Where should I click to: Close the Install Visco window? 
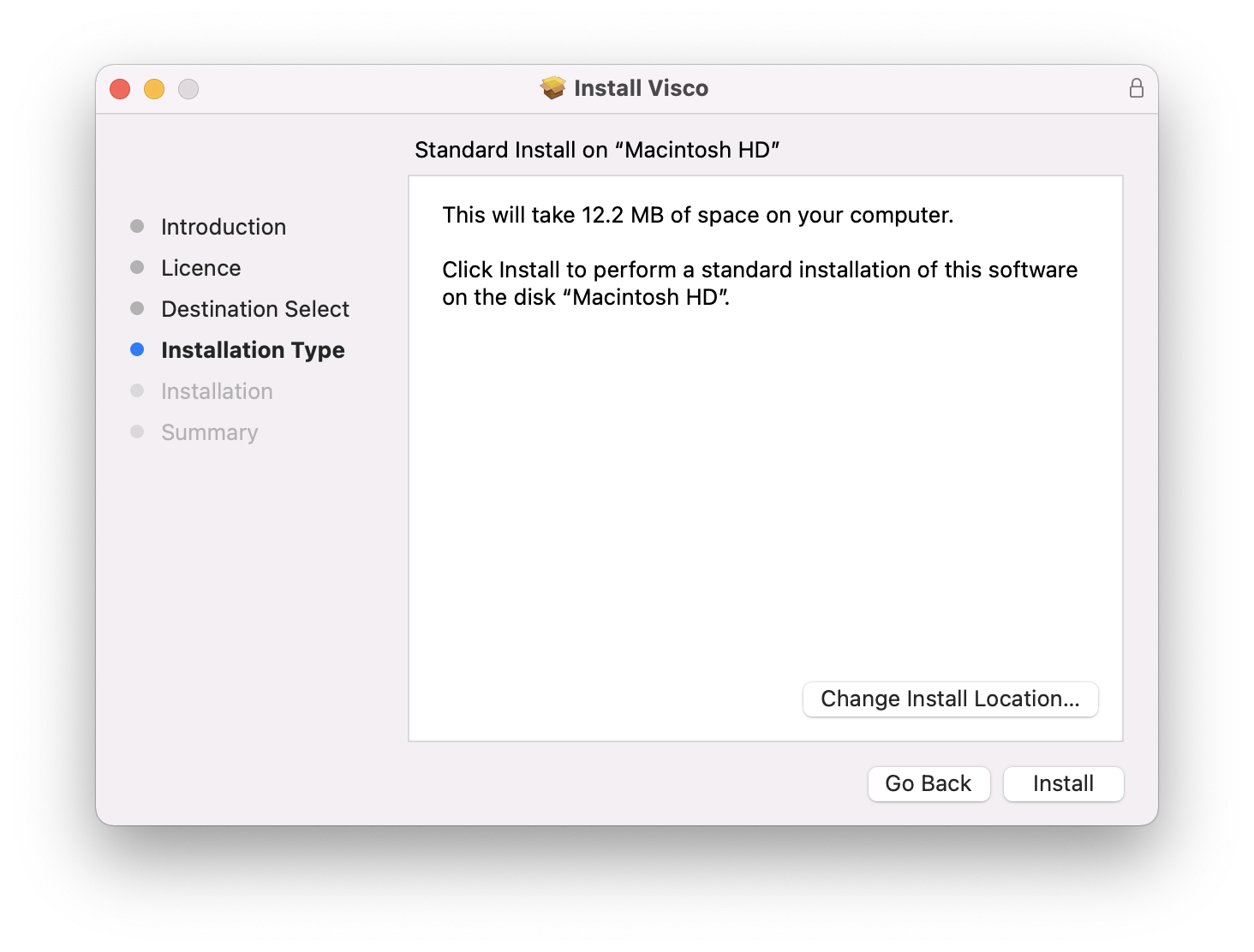pos(120,89)
